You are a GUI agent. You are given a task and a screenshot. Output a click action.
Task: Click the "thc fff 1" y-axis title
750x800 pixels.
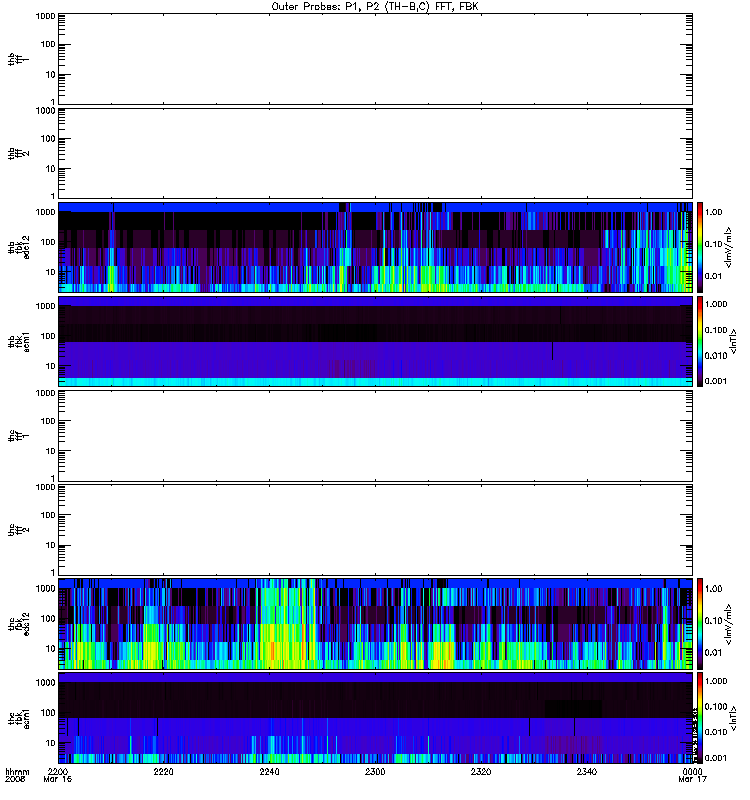pos(18,436)
